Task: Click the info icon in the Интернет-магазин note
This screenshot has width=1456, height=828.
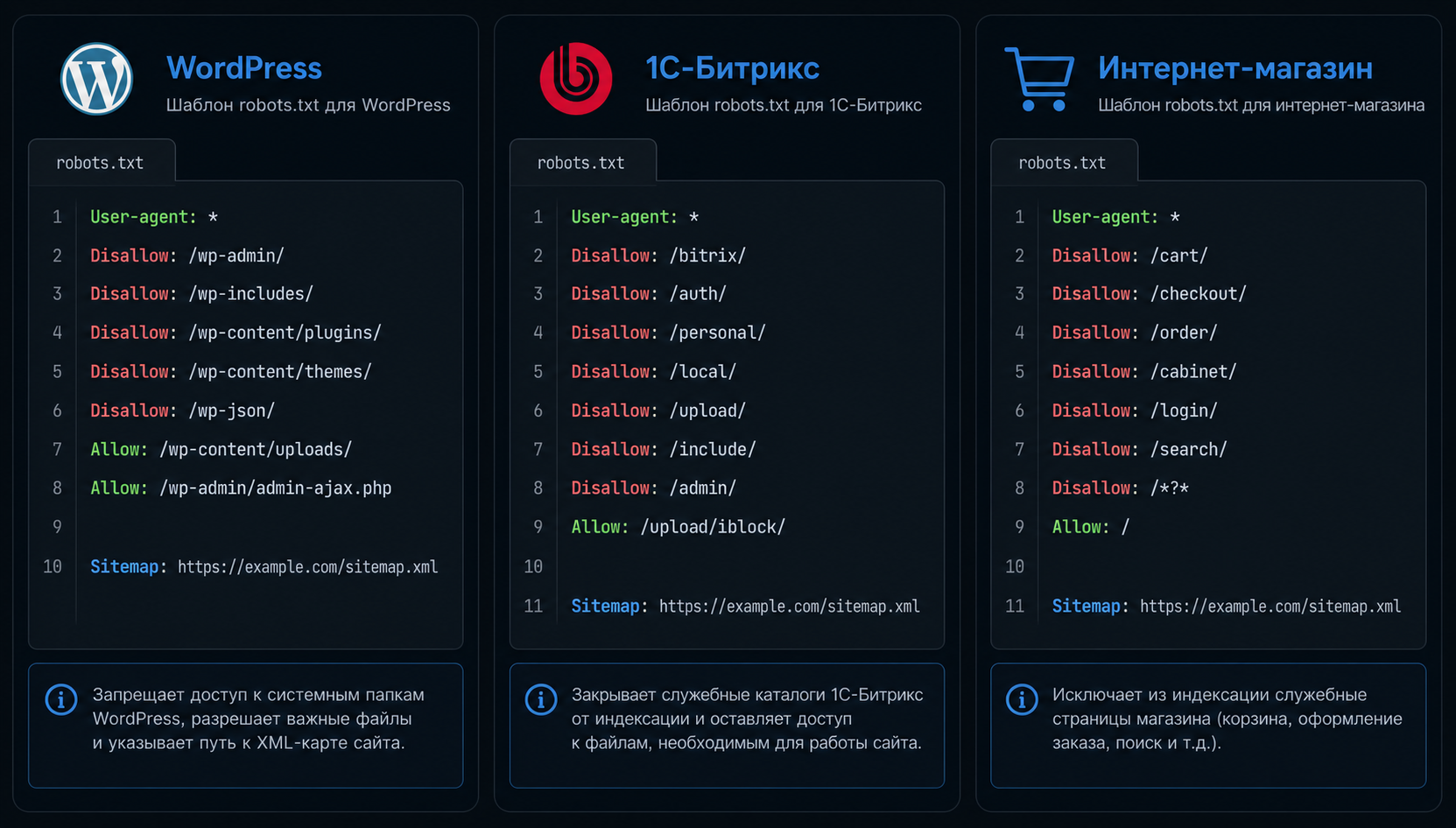Action: pyautogui.click(x=1022, y=700)
